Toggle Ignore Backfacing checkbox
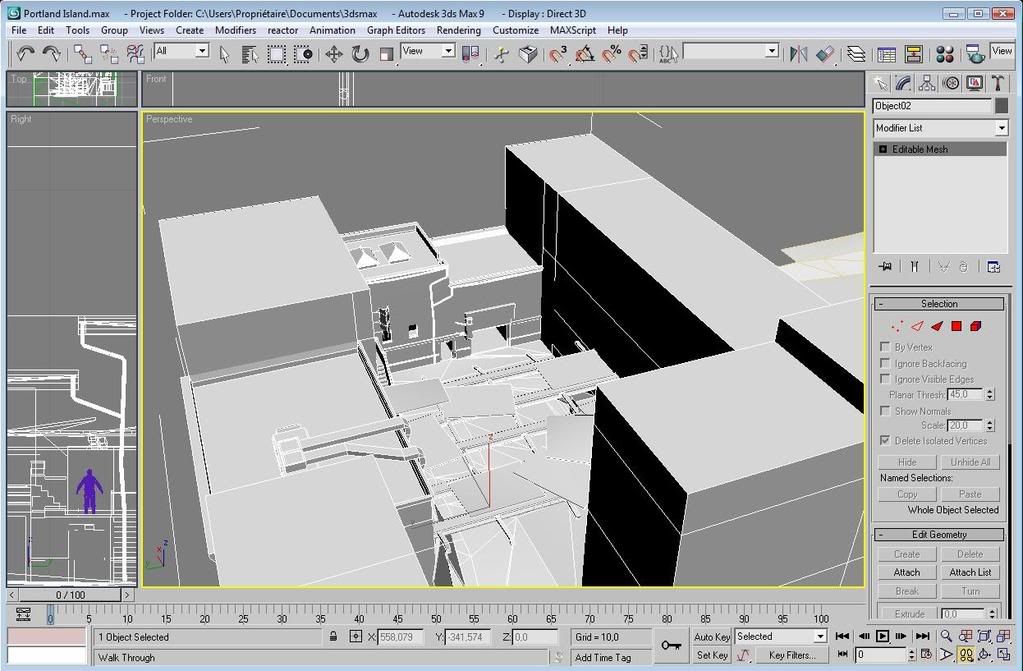1023x671 pixels. (x=885, y=363)
